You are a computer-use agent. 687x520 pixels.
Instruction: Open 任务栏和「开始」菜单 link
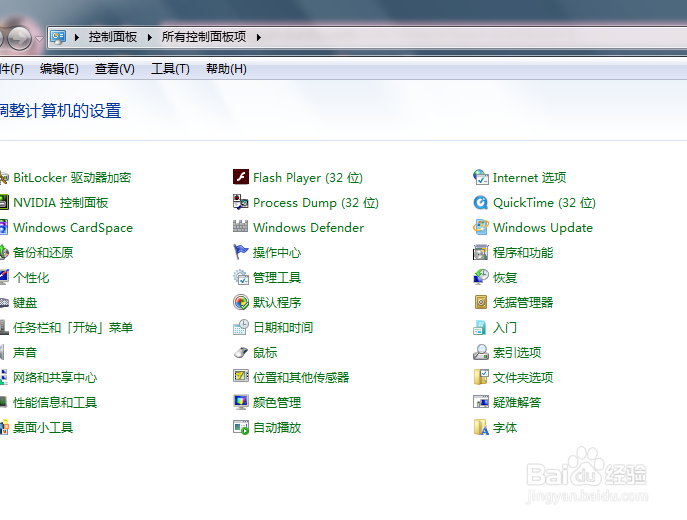73,327
